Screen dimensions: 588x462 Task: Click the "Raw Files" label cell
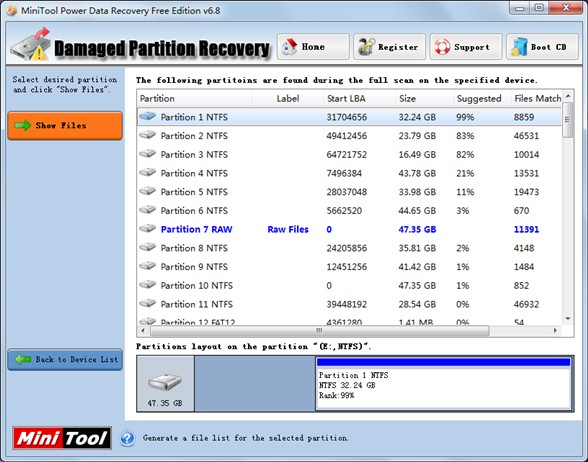pos(288,230)
